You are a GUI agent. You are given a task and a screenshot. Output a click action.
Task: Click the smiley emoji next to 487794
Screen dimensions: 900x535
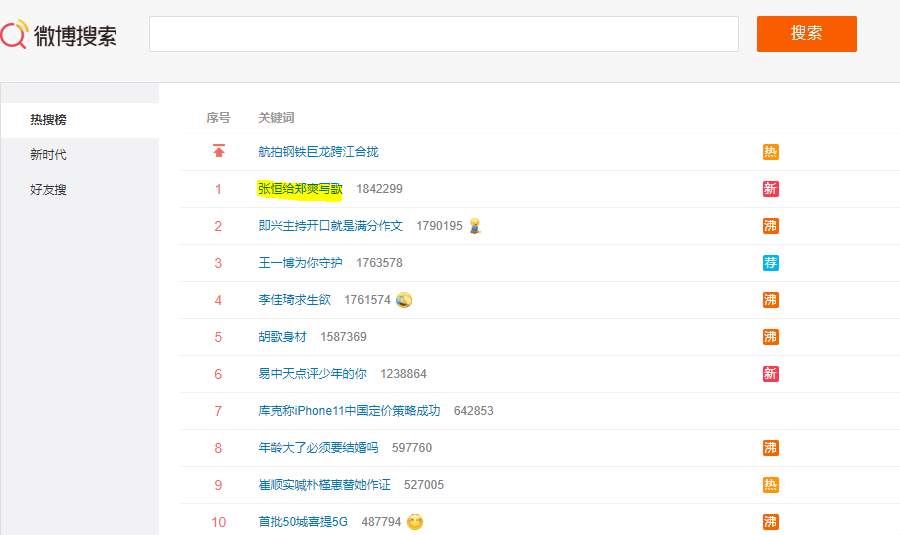(x=415, y=522)
